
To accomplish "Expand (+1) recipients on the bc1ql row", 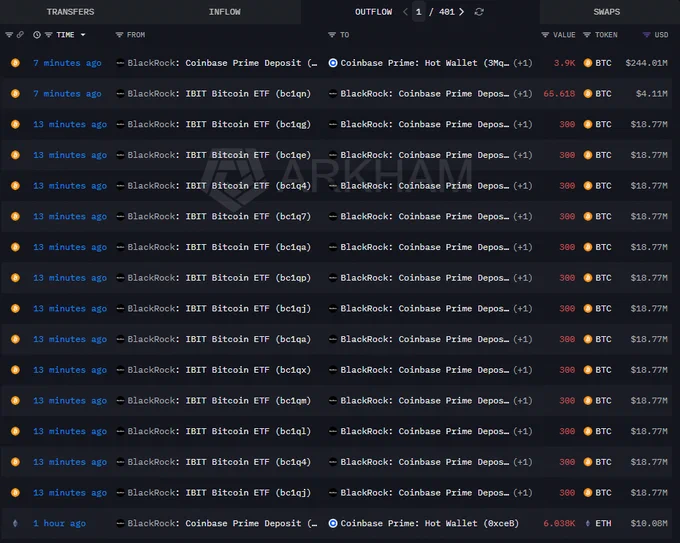I will coord(523,432).
